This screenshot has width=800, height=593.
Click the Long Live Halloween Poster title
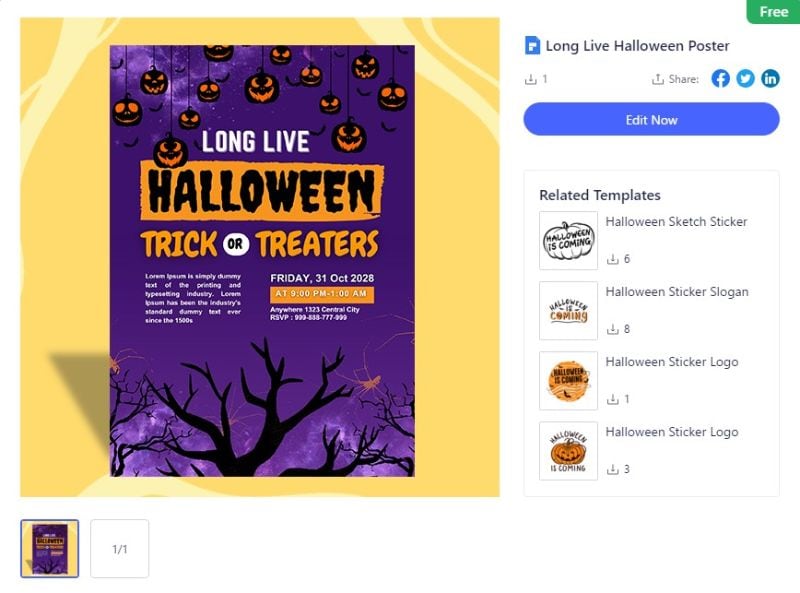pyautogui.click(x=637, y=46)
